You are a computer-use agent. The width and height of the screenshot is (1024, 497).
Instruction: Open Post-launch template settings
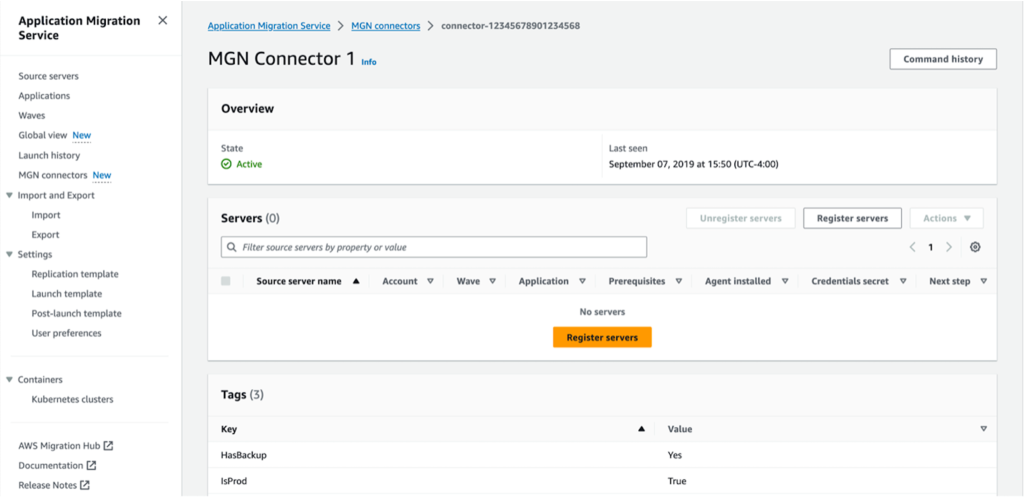(x=76, y=313)
